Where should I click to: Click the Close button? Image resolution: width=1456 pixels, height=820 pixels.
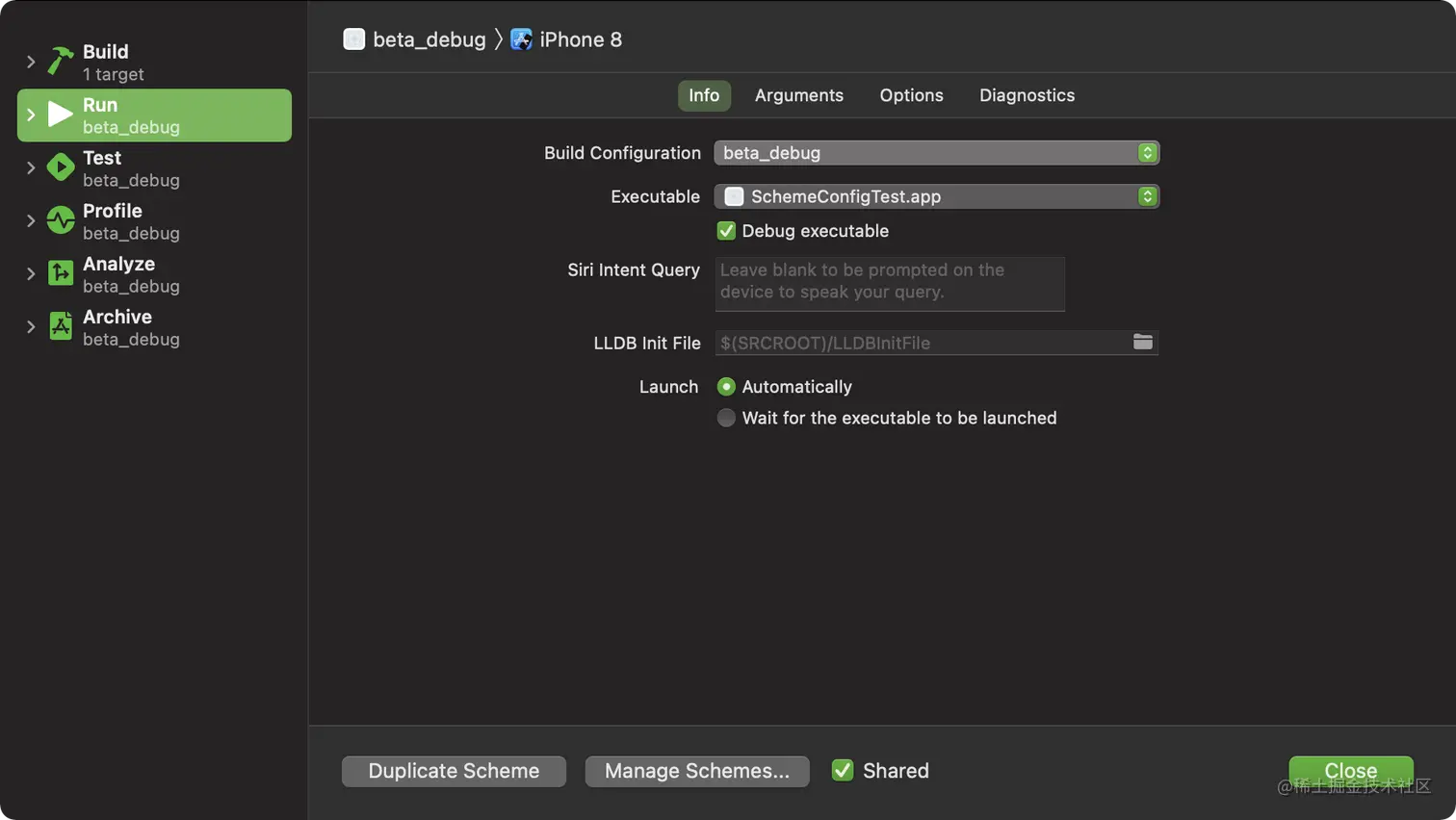click(x=1351, y=771)
